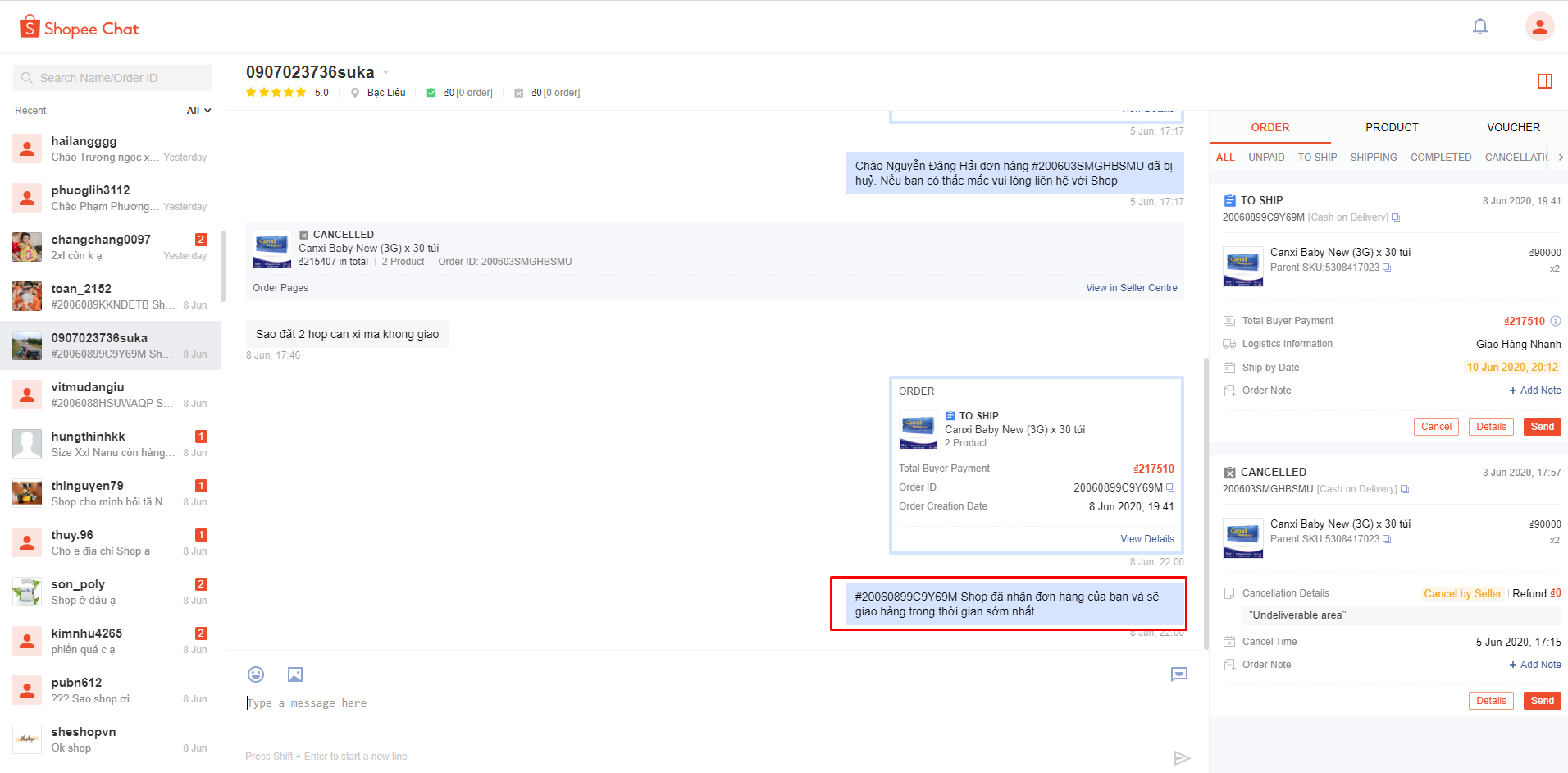The width and height of the screenshot is (1568, 773).
Task: Open the Recent filter All dropdown
Action: (x=198, y=111)
